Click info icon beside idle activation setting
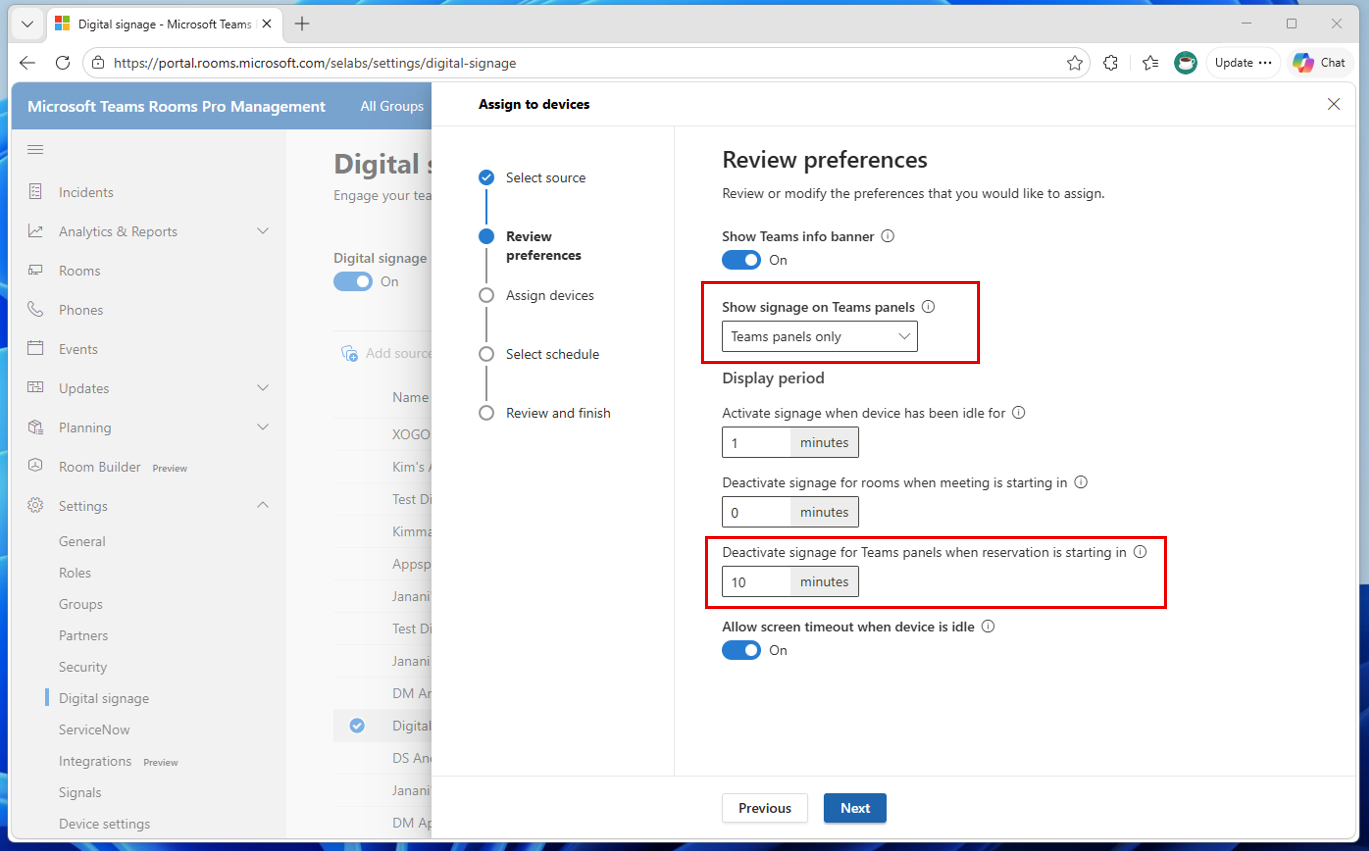This screenshot has width=1369, height=851. point(1019,413)
